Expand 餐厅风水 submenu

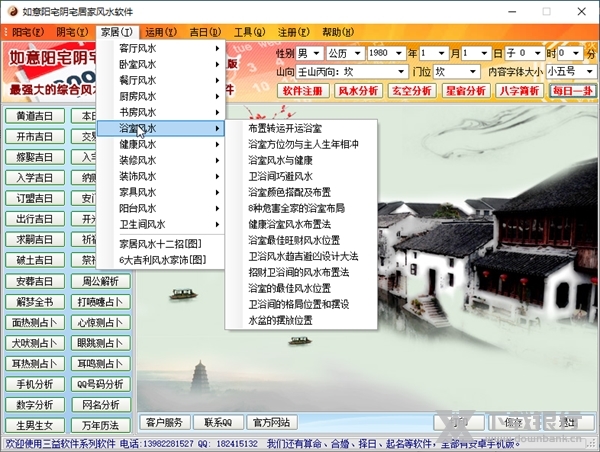[x=161, y=80]
